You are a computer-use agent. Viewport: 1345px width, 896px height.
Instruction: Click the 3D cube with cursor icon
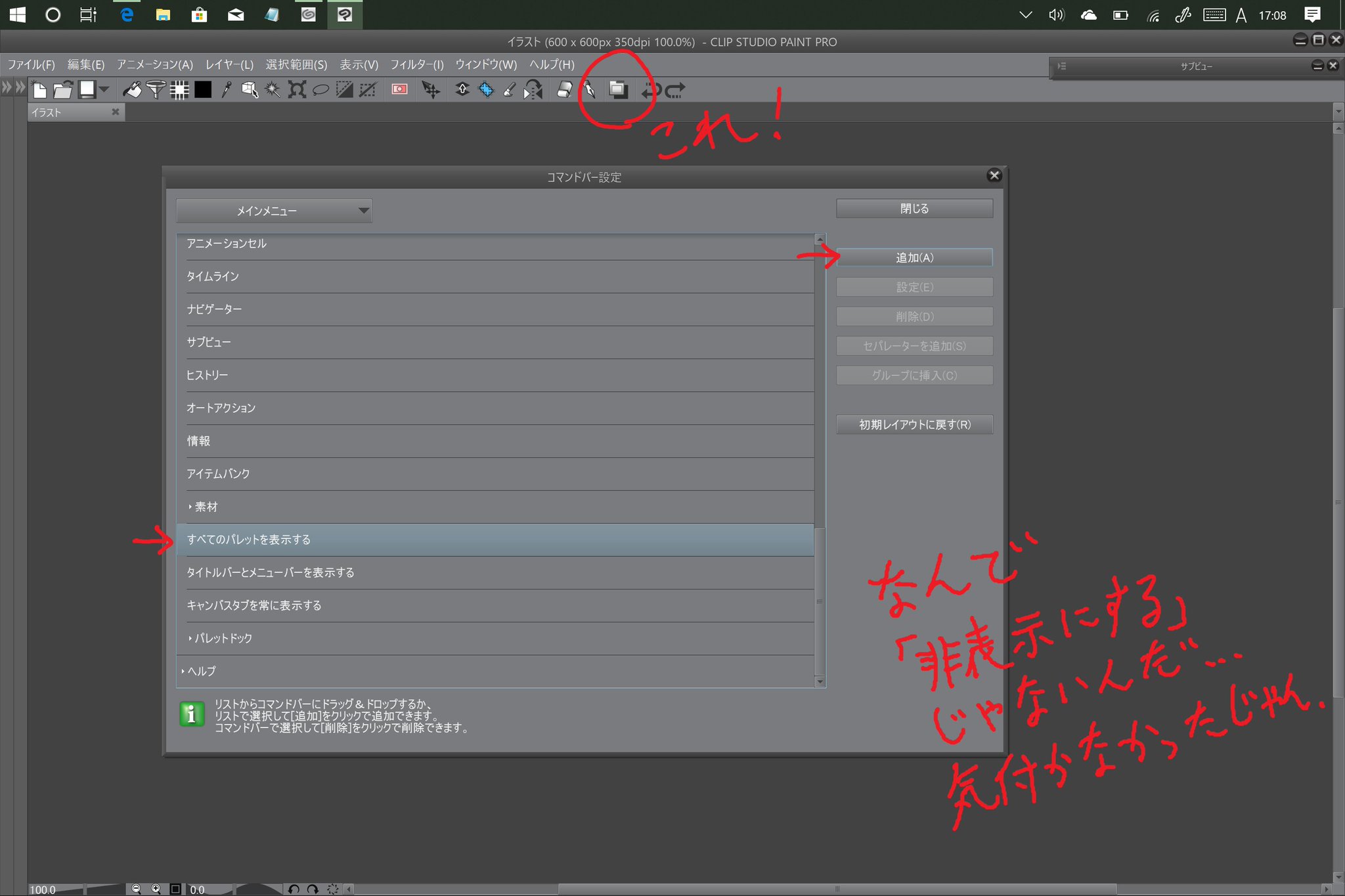pos(250,89)
